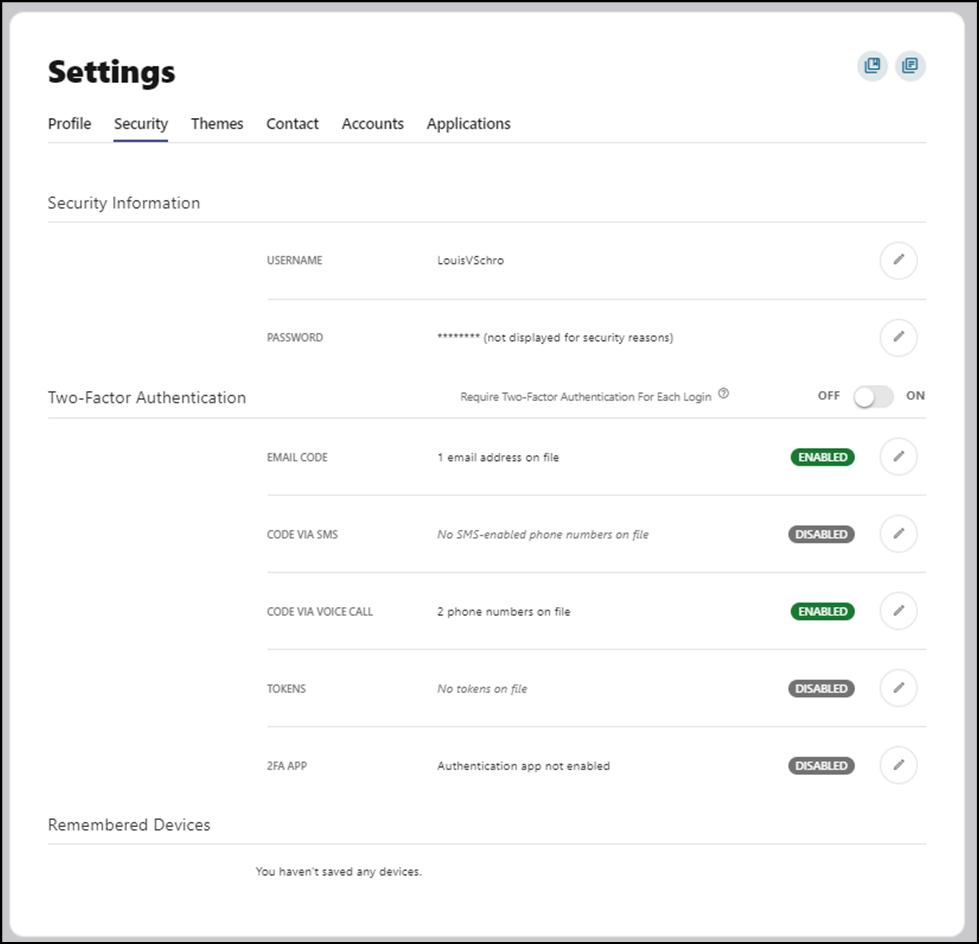Screen dimensions: 979x944
Task: Click the first top-right header icon
Action: click(x=872, y=66)
